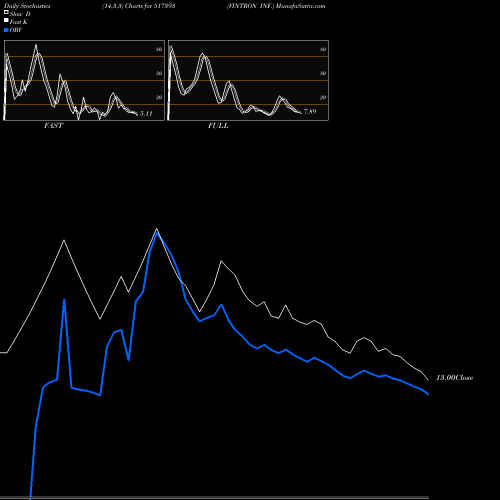Click the 50 axis label in FULL chart
The image size is (500, 500).
[323, 73]
